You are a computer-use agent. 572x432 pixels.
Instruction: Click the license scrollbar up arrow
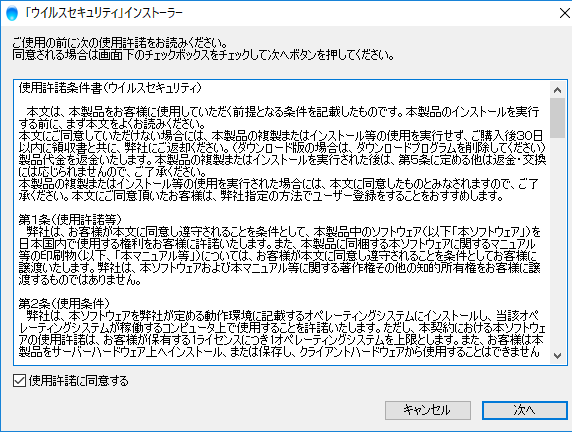coord(557,90)
